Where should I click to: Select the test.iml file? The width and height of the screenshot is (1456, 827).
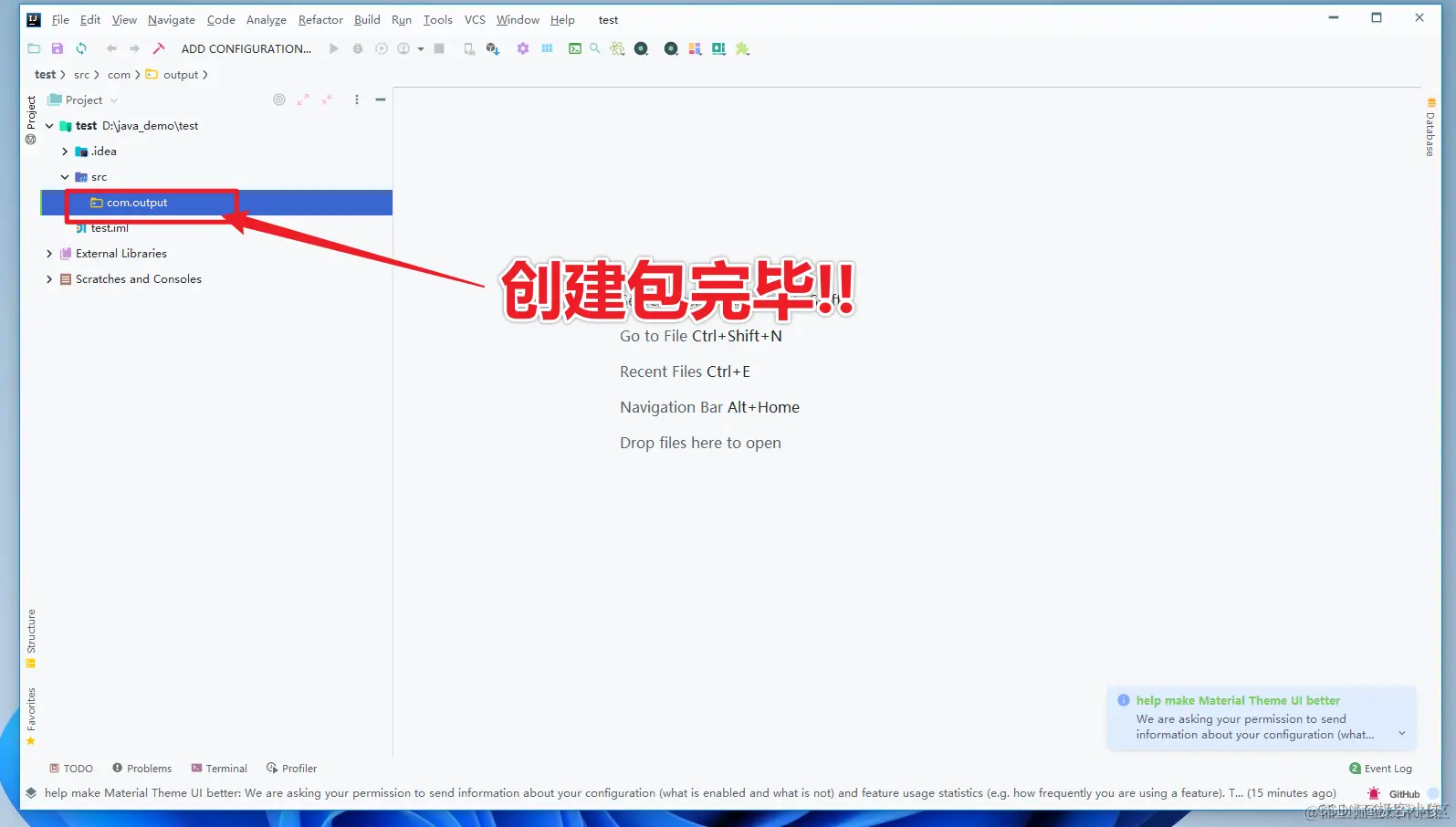[x=110, y=228]
